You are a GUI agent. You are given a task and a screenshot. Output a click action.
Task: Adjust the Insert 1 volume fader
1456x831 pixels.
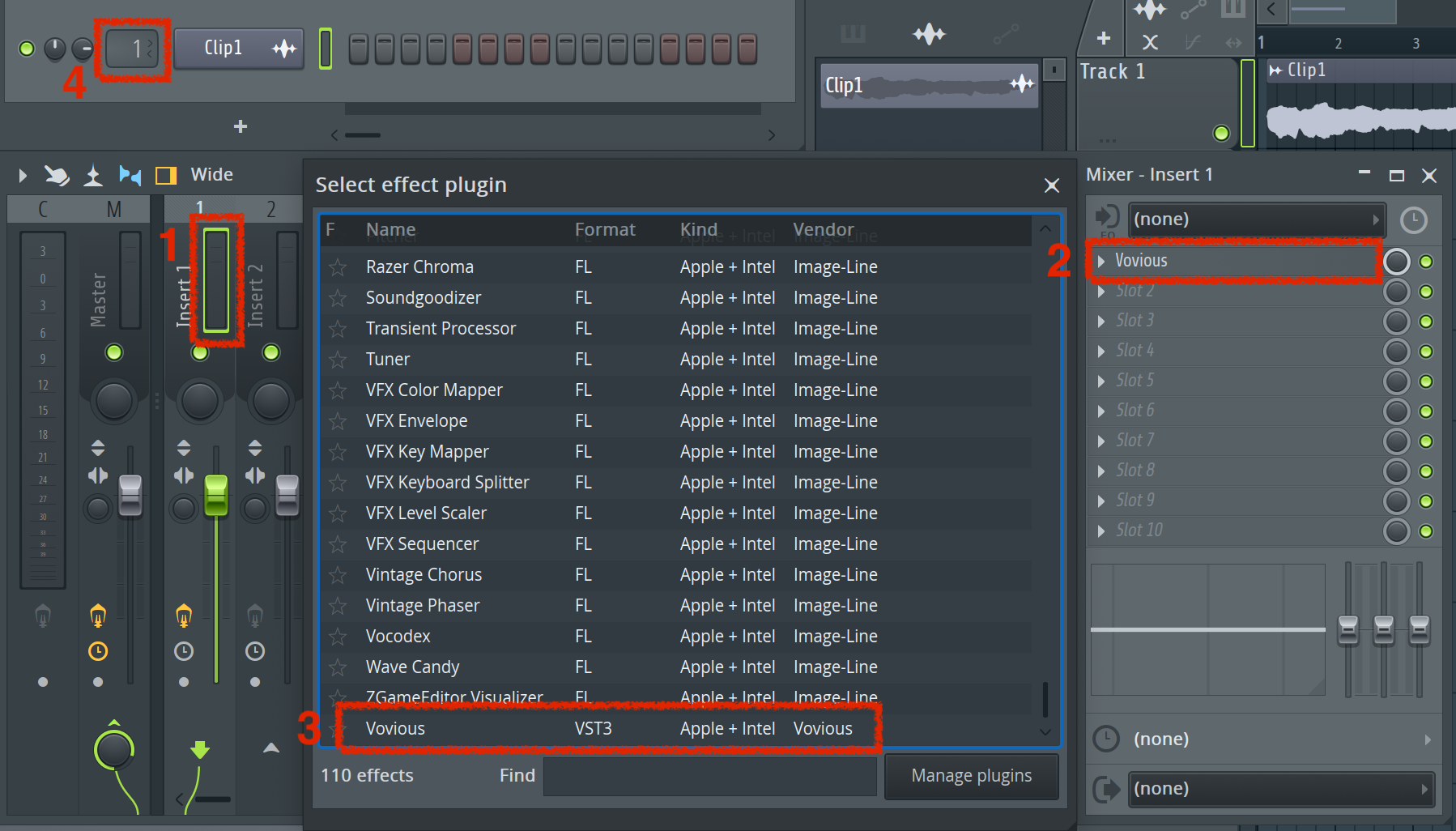pyautogui.click(x=215, y=495)
